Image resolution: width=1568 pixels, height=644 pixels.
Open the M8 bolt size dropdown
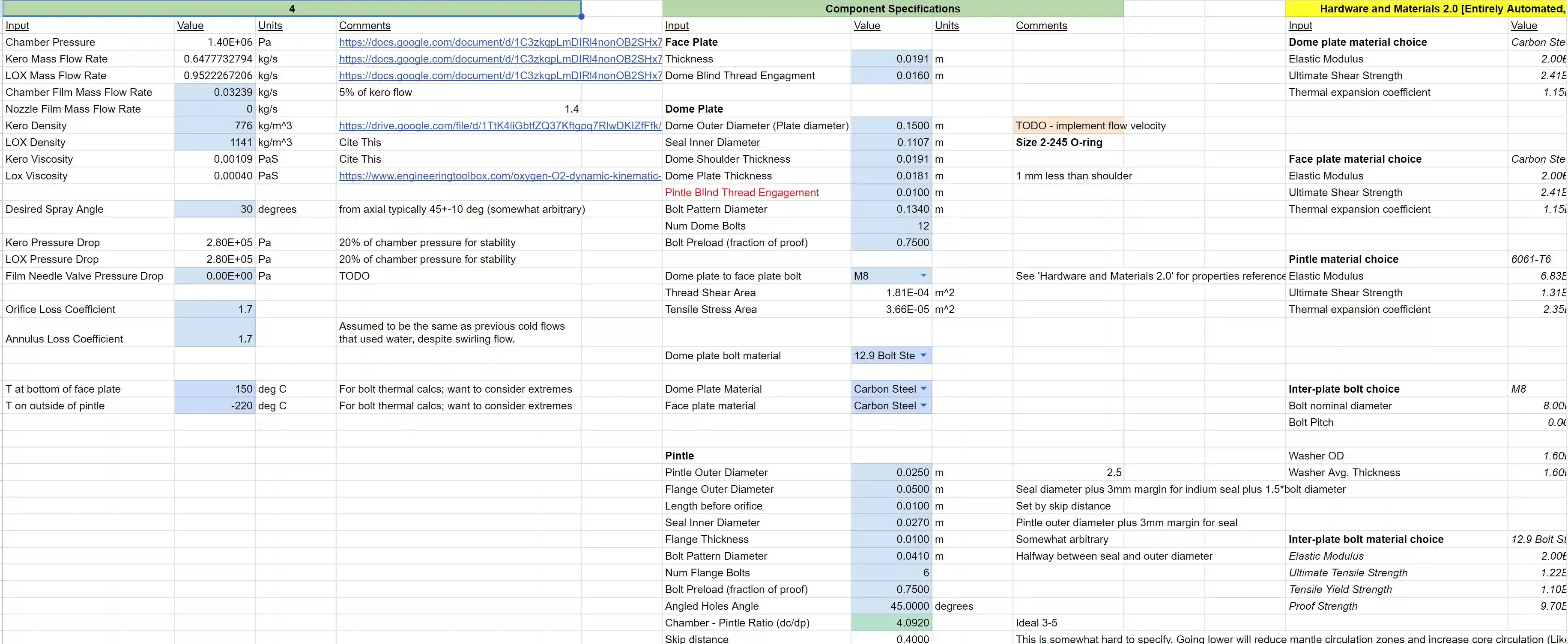pyautogui.click(x=923, y=276)
